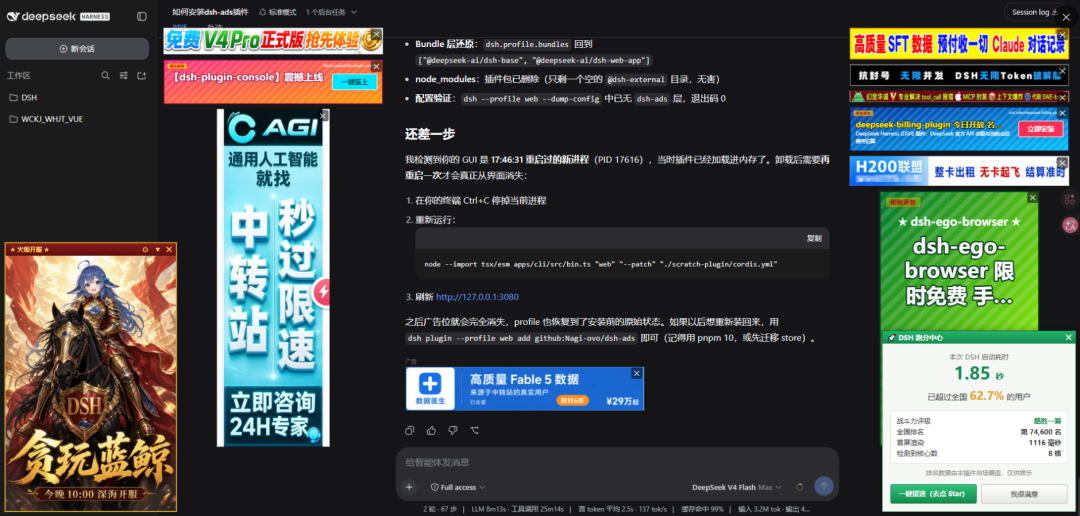The height and width of the screenshot is (516, 1080).
Task: Close the H200联盟 ad
Action: 1063,161
